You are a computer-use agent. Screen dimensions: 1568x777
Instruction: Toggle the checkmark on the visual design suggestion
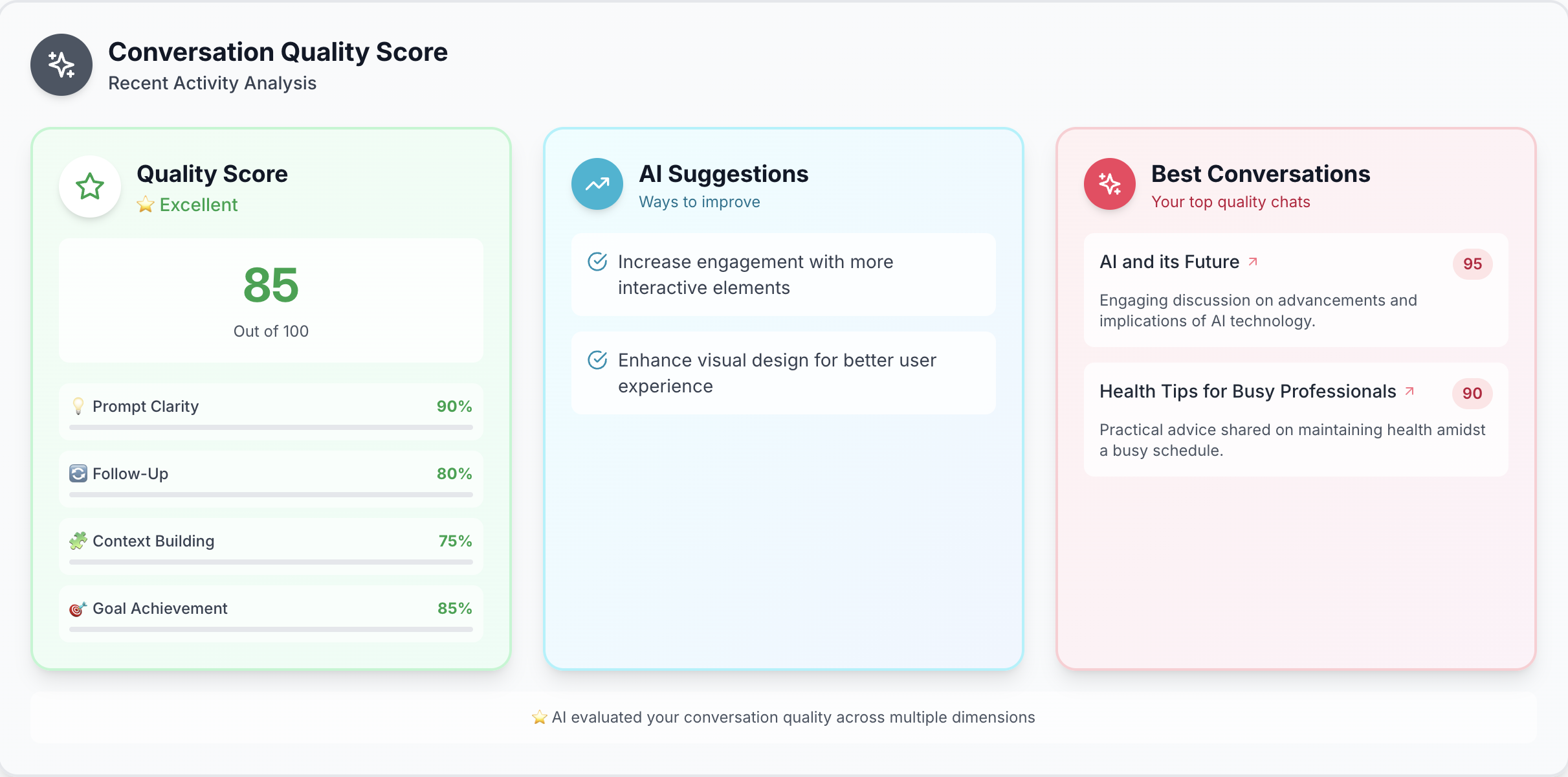point(597,360)
